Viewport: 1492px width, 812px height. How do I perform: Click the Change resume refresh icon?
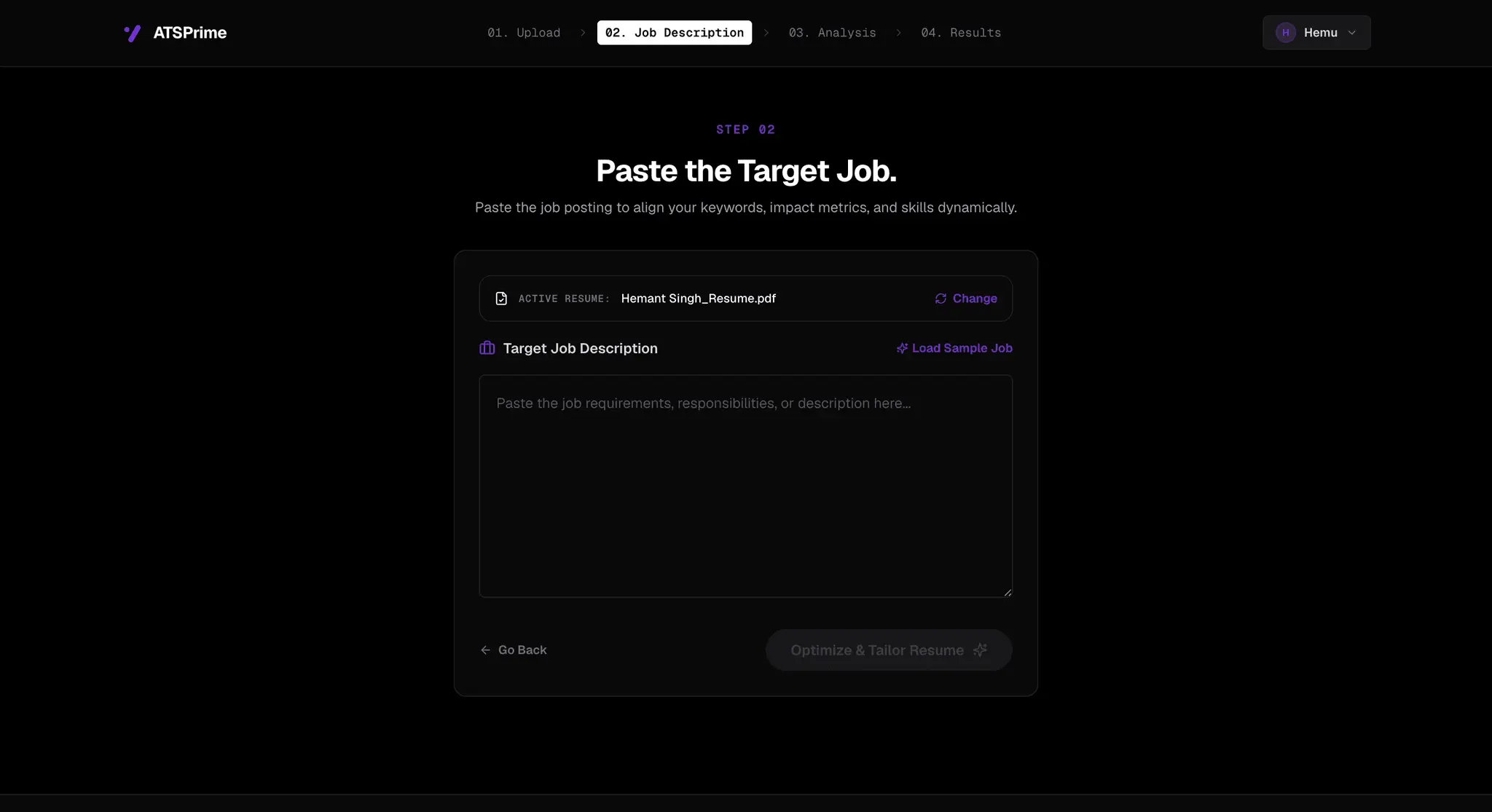[941, 299]
